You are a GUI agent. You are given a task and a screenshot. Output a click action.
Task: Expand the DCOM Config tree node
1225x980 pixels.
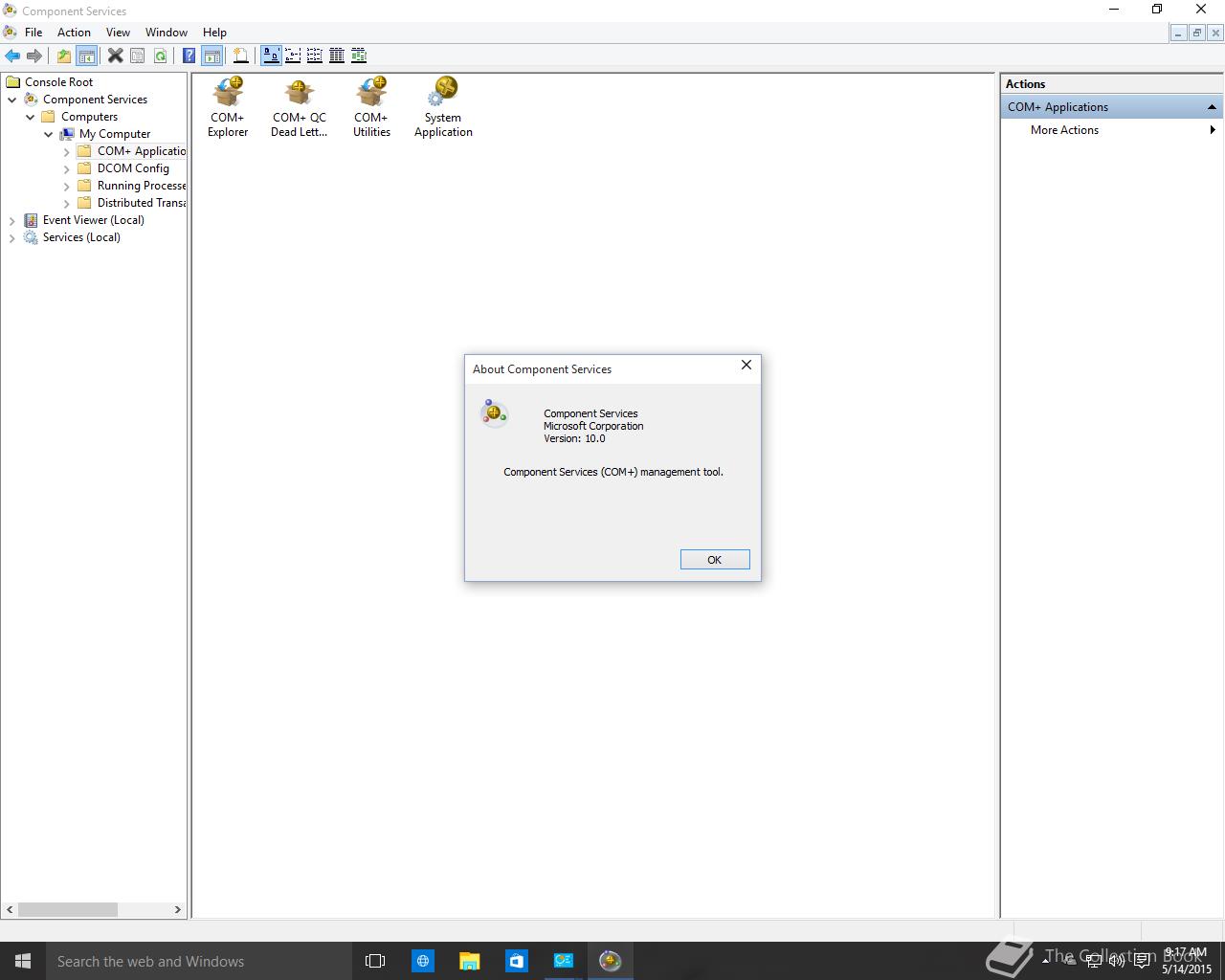pos(67,168)
